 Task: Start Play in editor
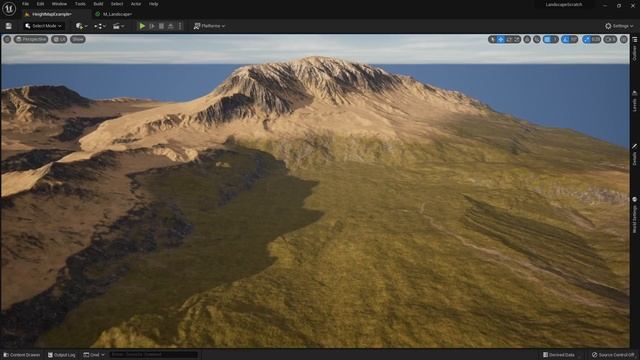142,26
